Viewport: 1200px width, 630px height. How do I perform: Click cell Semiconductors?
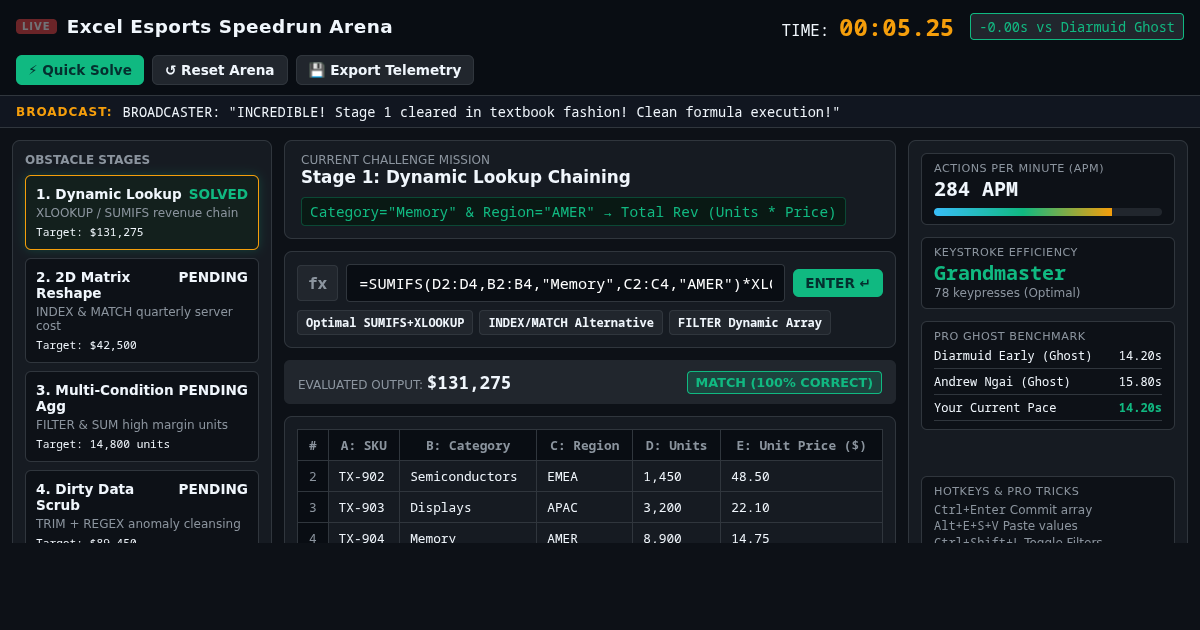click(x=468, y=476)
